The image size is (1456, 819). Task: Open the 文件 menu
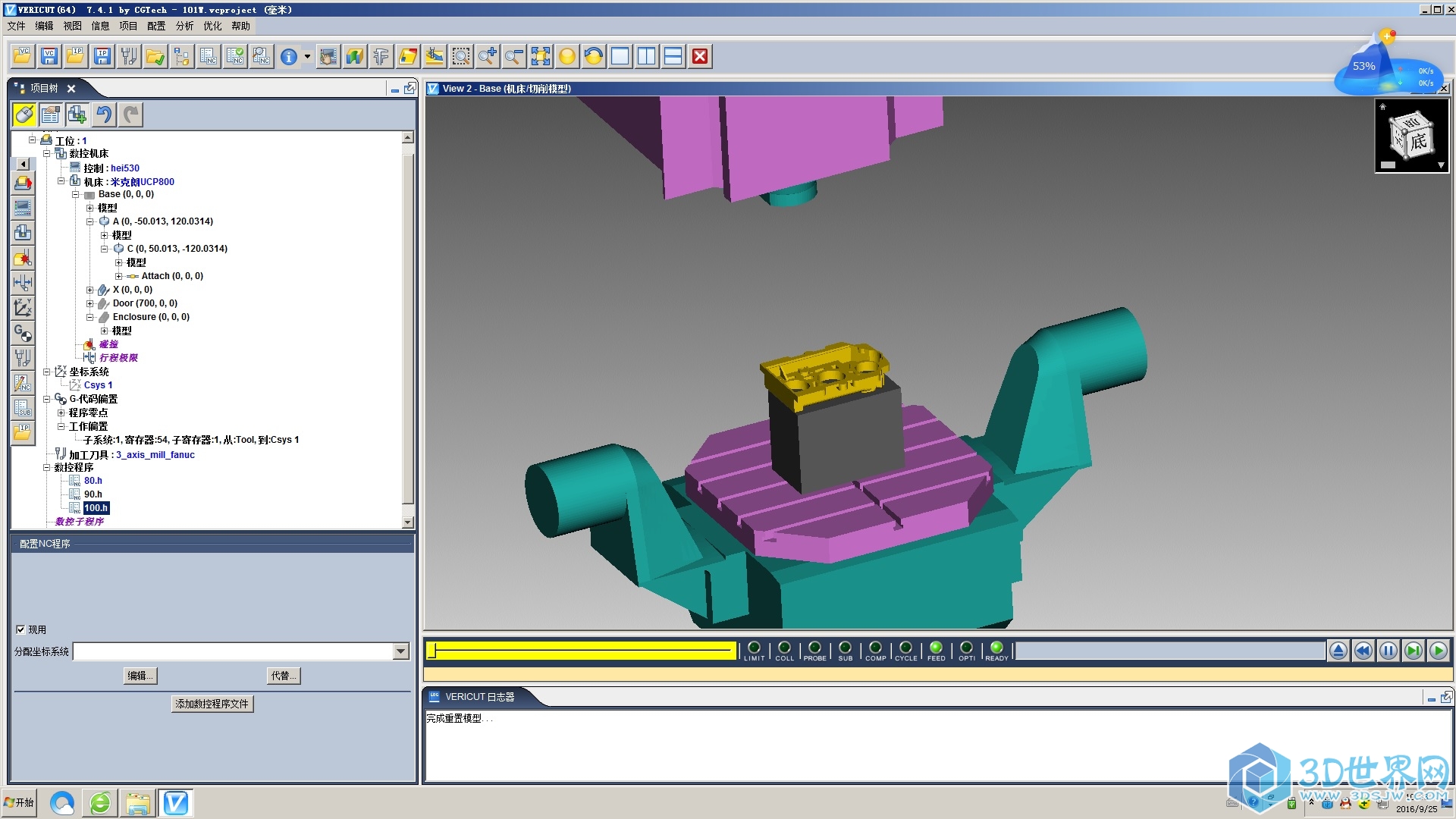tap(16, 26)
